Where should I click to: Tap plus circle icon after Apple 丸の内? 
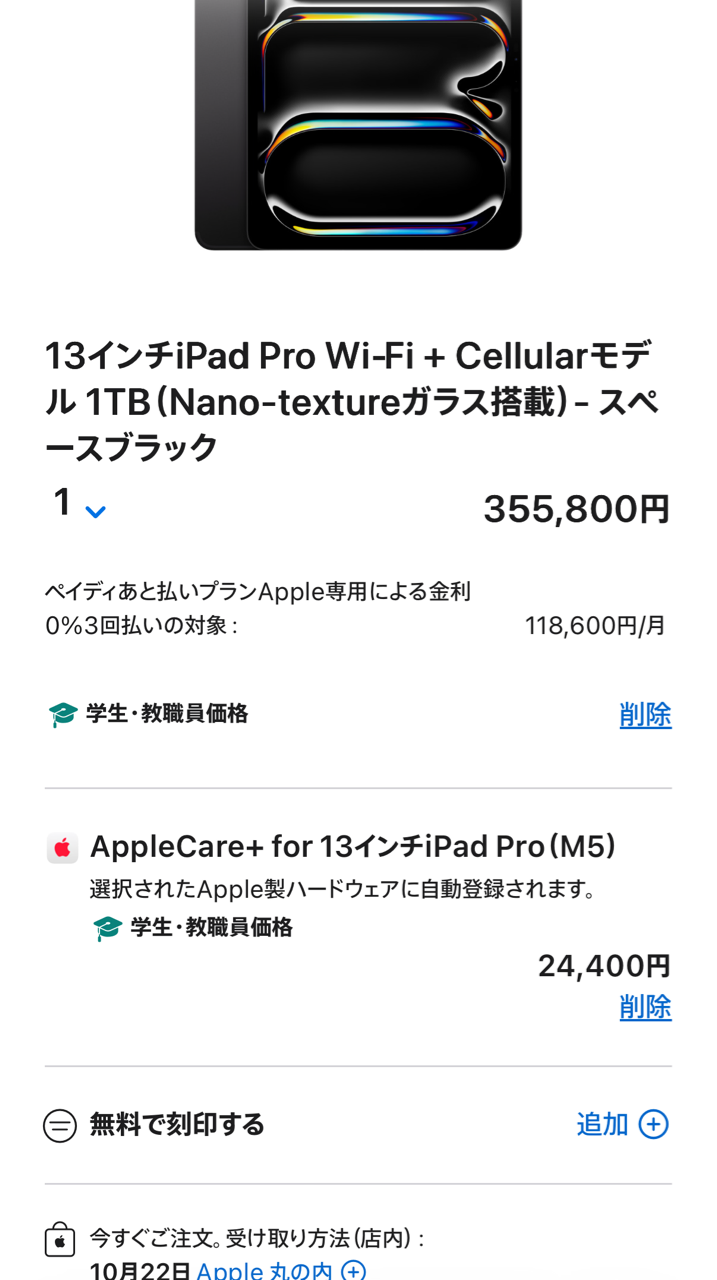coord(353,1271)
